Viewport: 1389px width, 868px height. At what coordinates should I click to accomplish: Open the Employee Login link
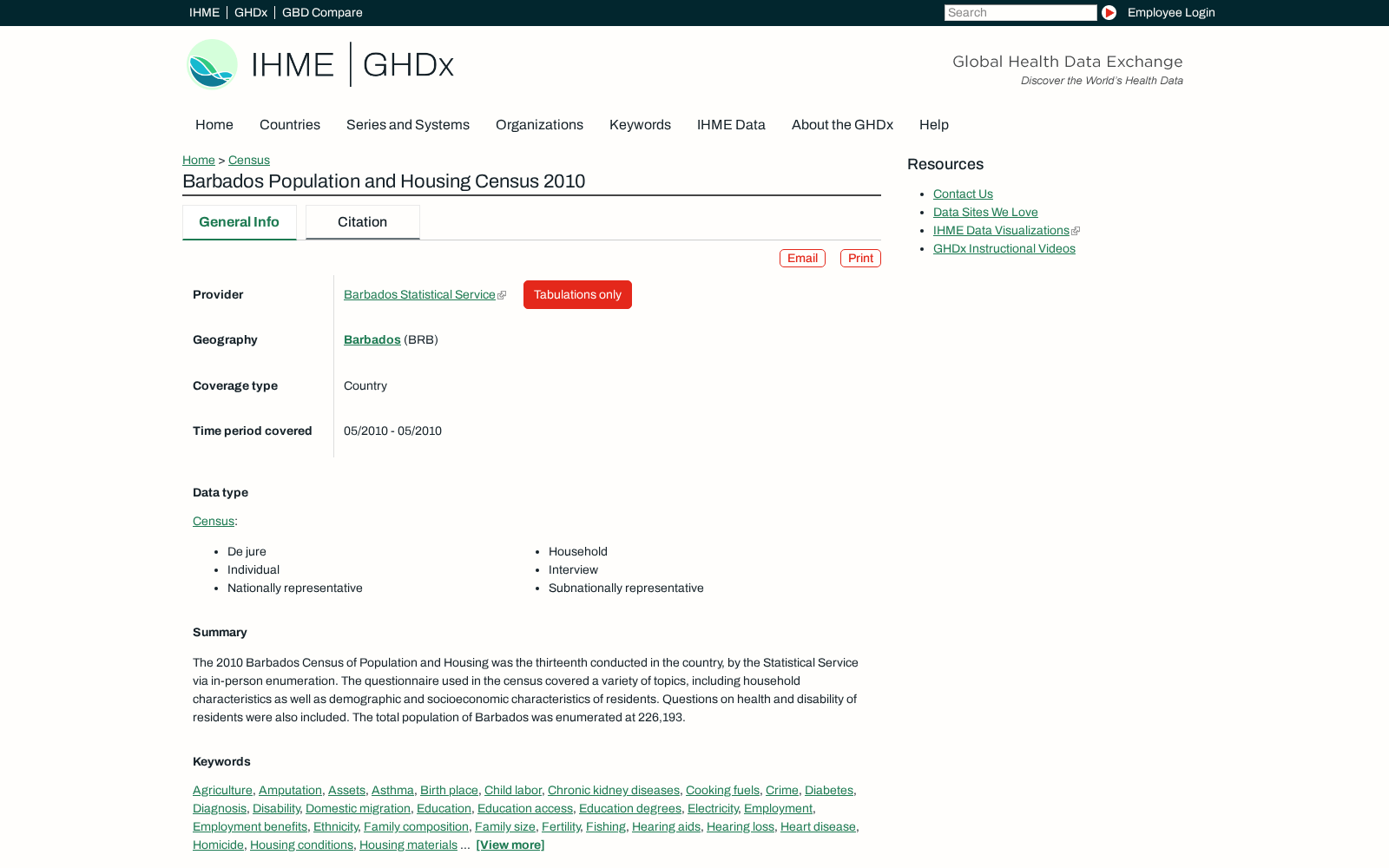click(1171, 12)
